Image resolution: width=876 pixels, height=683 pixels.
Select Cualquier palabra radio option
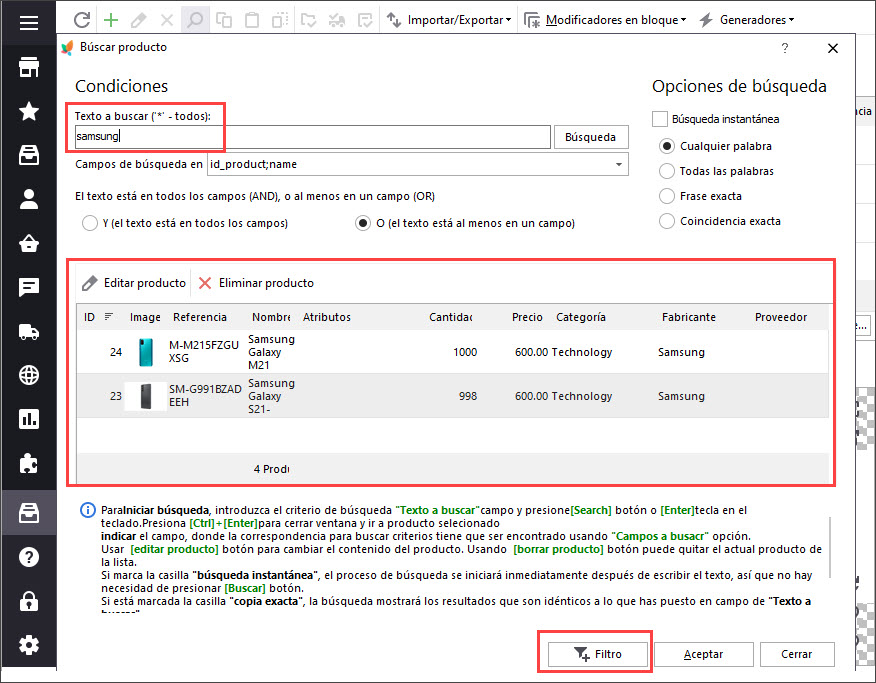(666, 146)
